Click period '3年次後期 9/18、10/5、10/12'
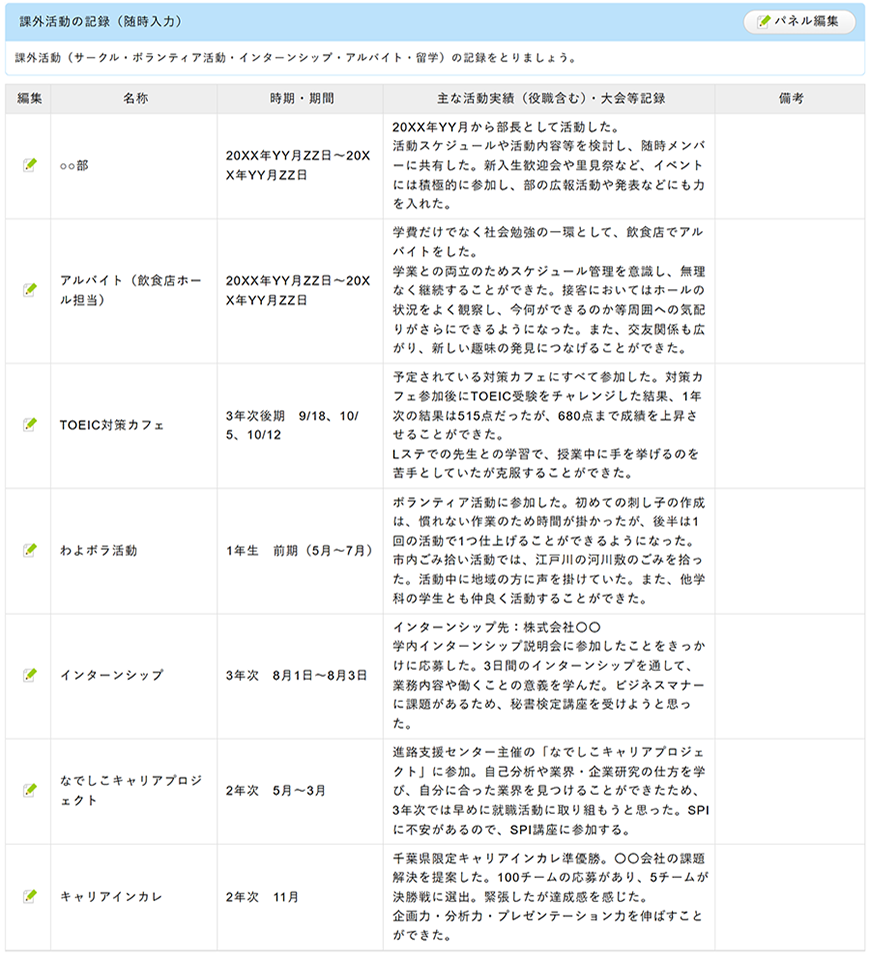The width and height of the screenshot is (870, 956). 301,426
